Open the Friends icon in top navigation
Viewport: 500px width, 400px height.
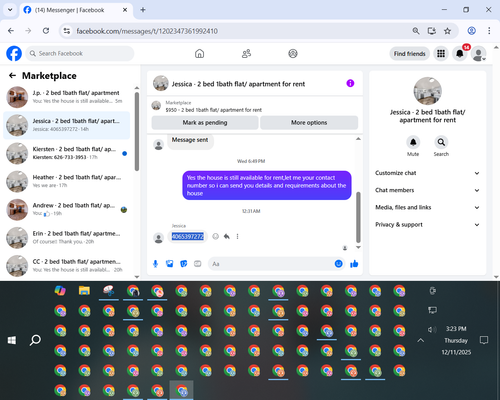pos(246,53)
